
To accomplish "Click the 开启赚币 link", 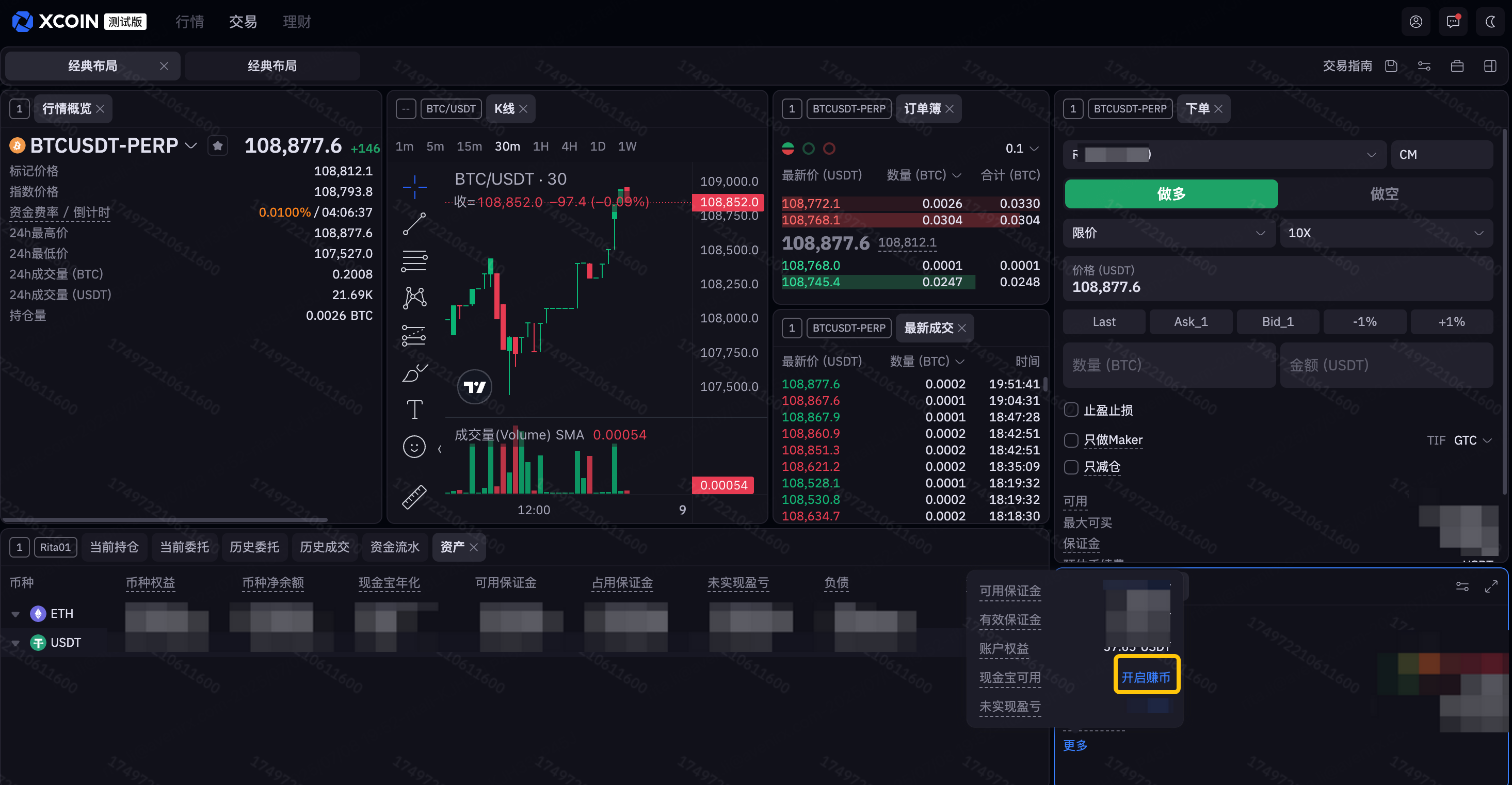I will [1146, 677].
